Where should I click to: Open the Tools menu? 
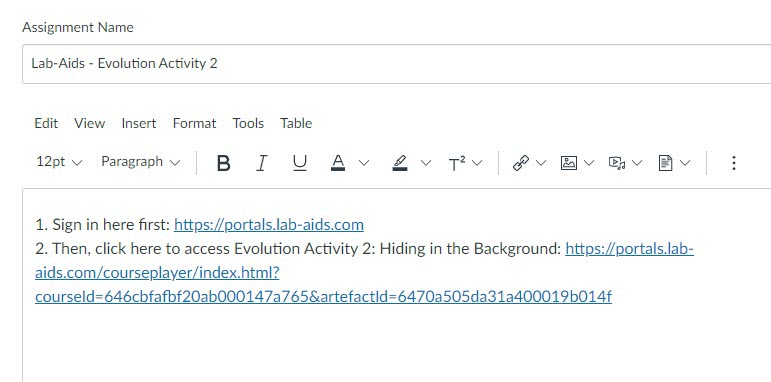pyautogui.click(x=248, y=123)
